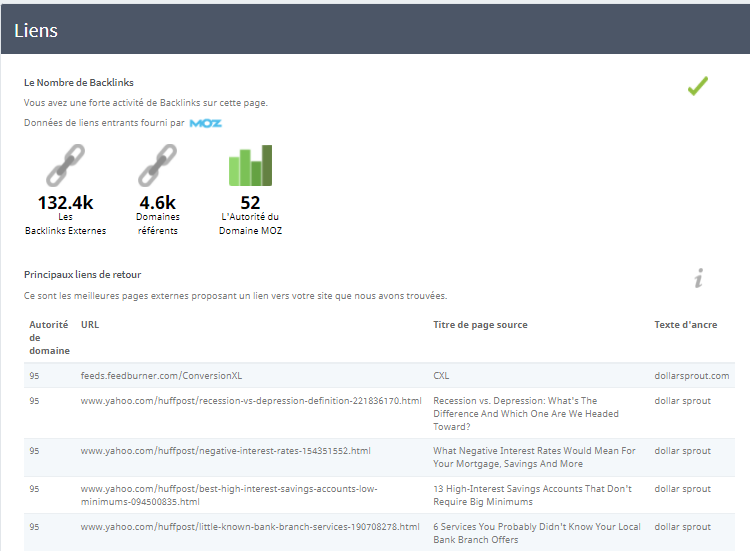Click the Texte d'ancre column header
Viewport: 750px width, 551px height.
[x=685, y=325]
